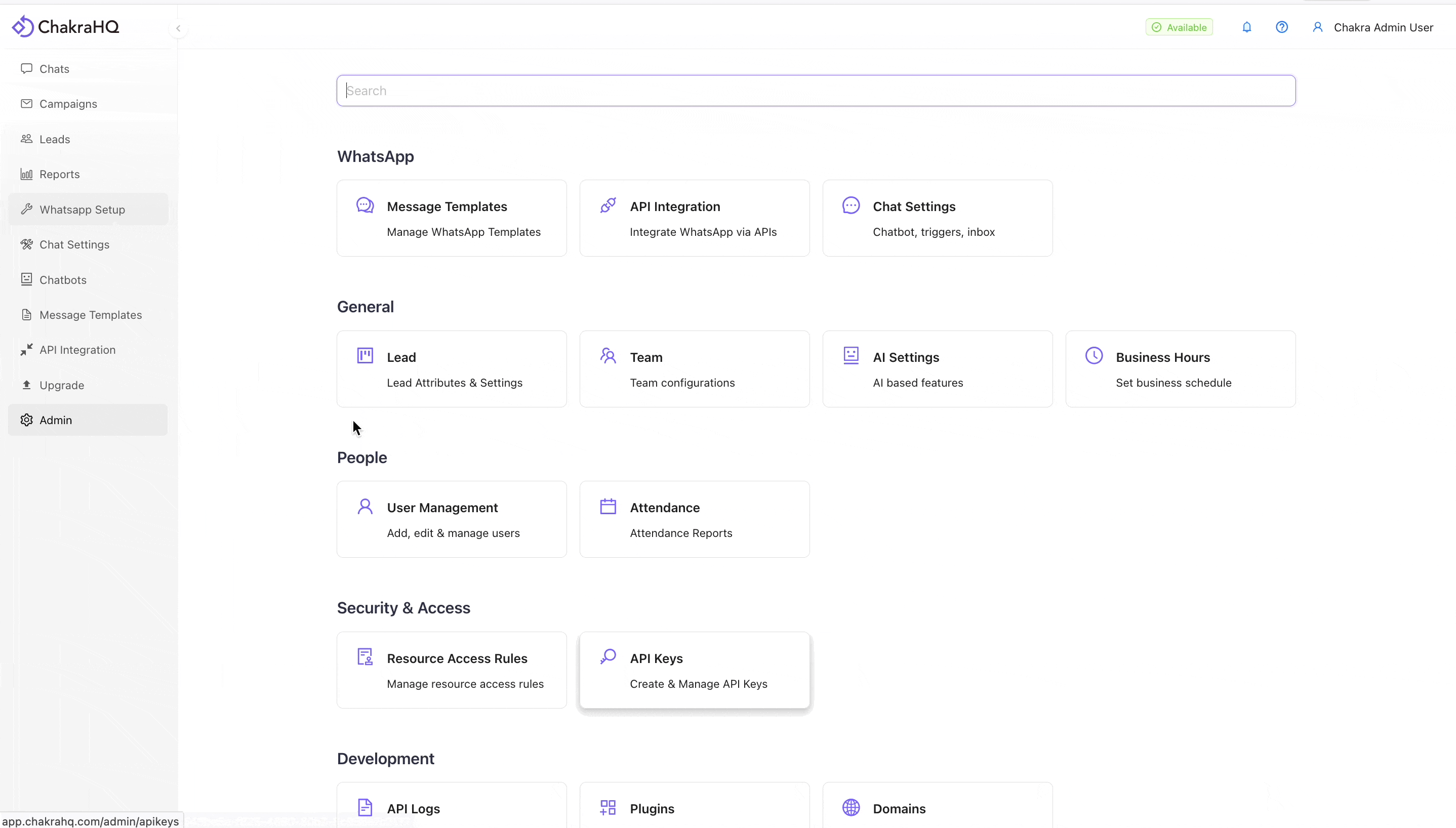
Task: Go to Campaigns in sidebar
Action: point(68,104)
